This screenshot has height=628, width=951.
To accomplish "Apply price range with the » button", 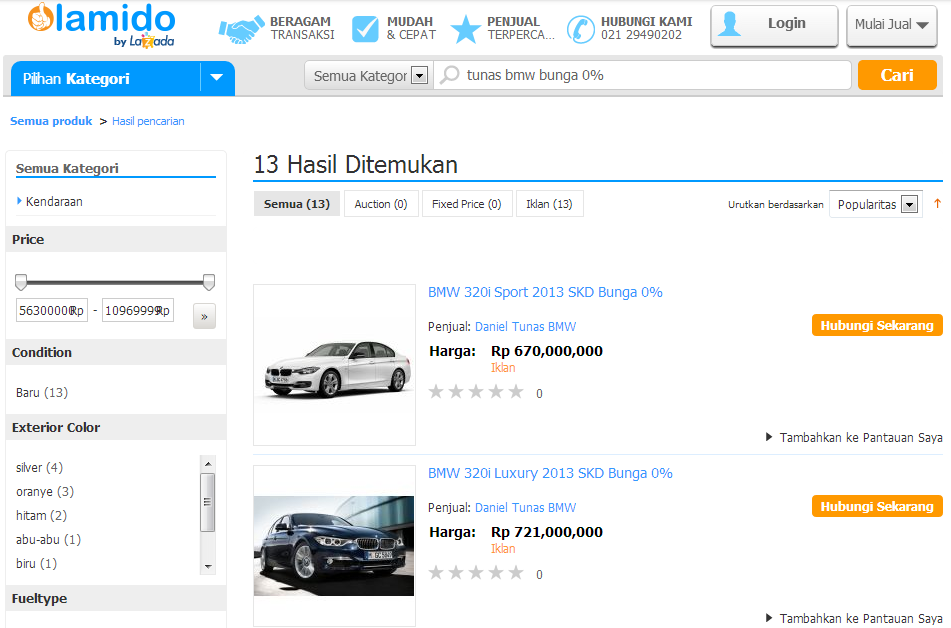I will pos(204,316).
